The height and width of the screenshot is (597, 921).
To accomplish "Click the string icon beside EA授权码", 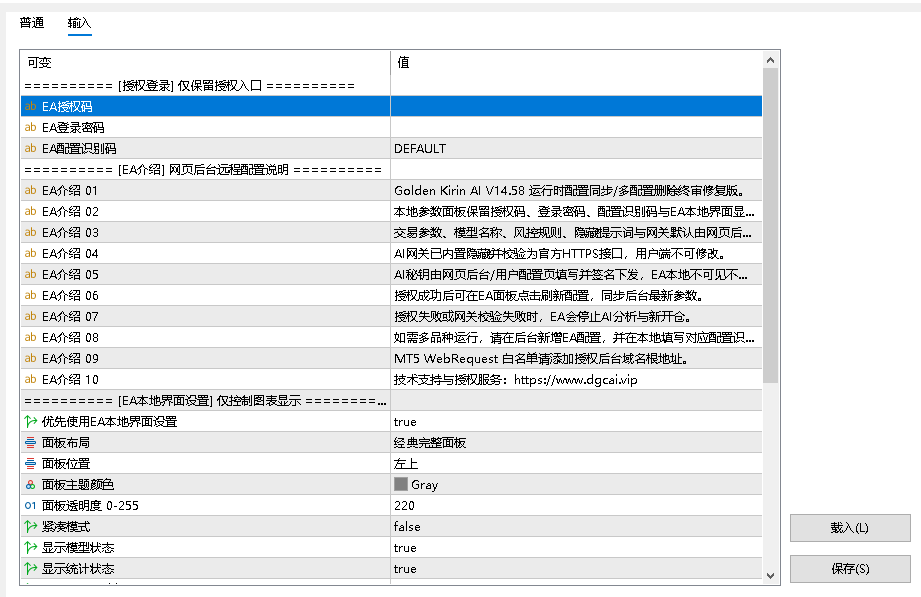I will click(31, 106).
